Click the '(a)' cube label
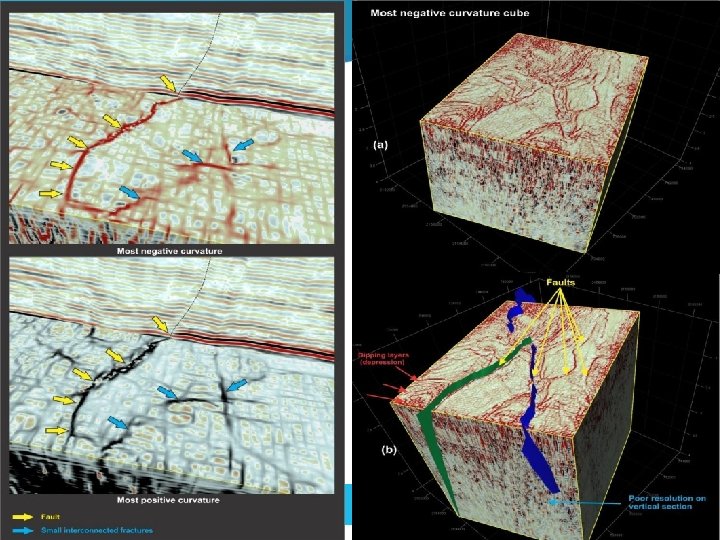Screen dimensions: 720x540 pos(381,145)
